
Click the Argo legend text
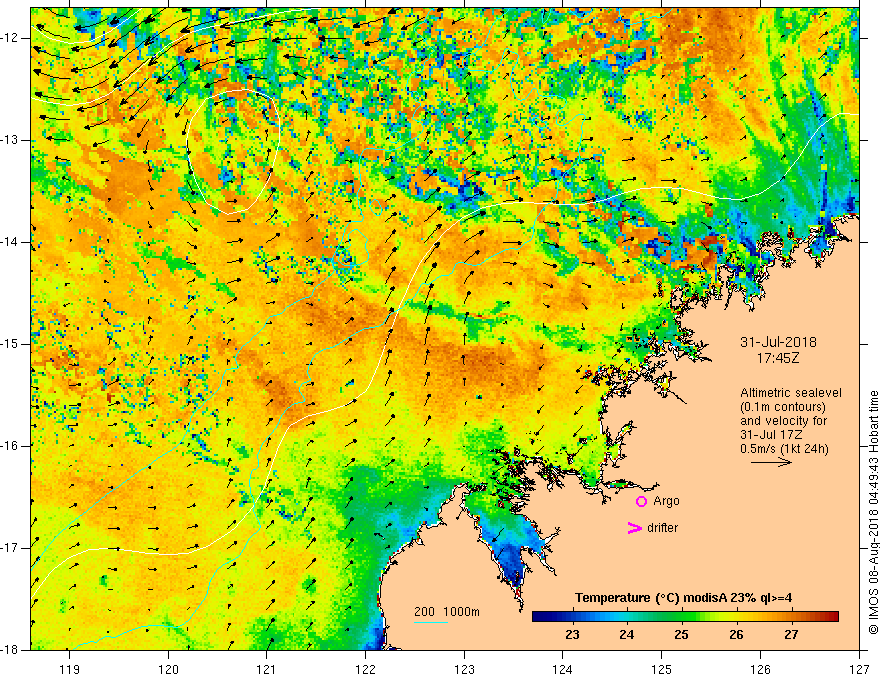click(x=666, y=501)
